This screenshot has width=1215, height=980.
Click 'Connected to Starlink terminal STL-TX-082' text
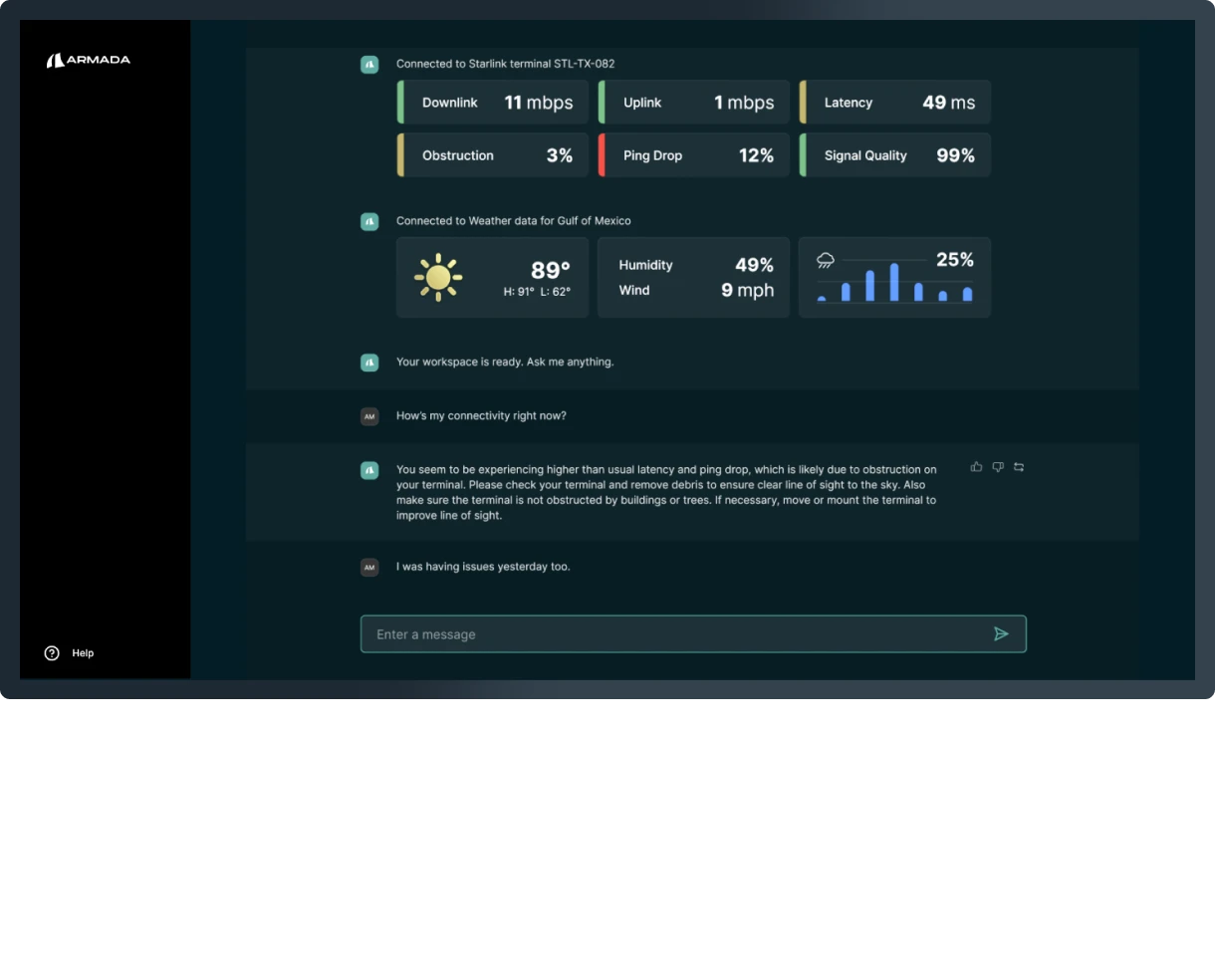coord(506,64)
